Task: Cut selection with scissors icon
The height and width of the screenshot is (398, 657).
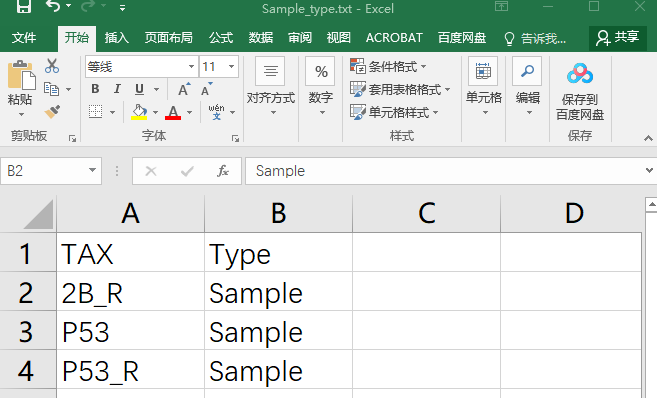Action: point(52,66)
